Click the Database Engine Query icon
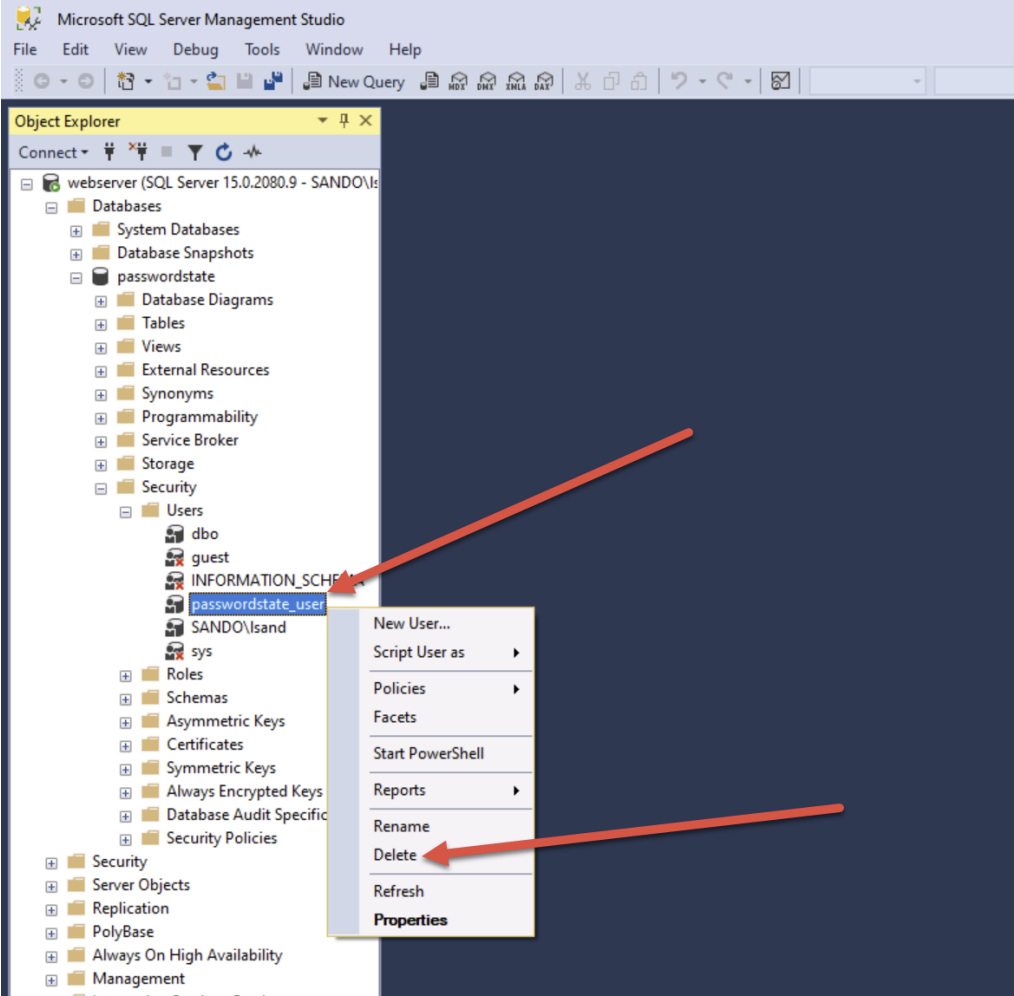 point(429,81)
